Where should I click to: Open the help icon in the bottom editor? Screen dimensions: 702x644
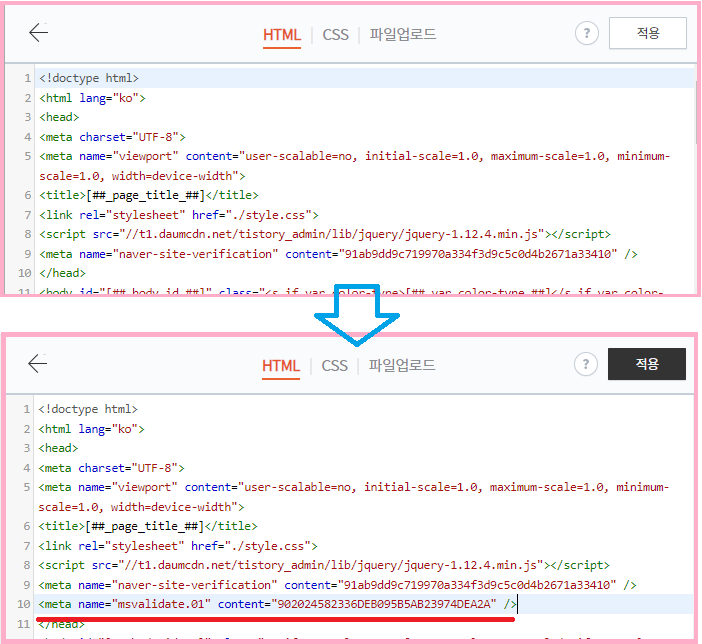[586, 364]
